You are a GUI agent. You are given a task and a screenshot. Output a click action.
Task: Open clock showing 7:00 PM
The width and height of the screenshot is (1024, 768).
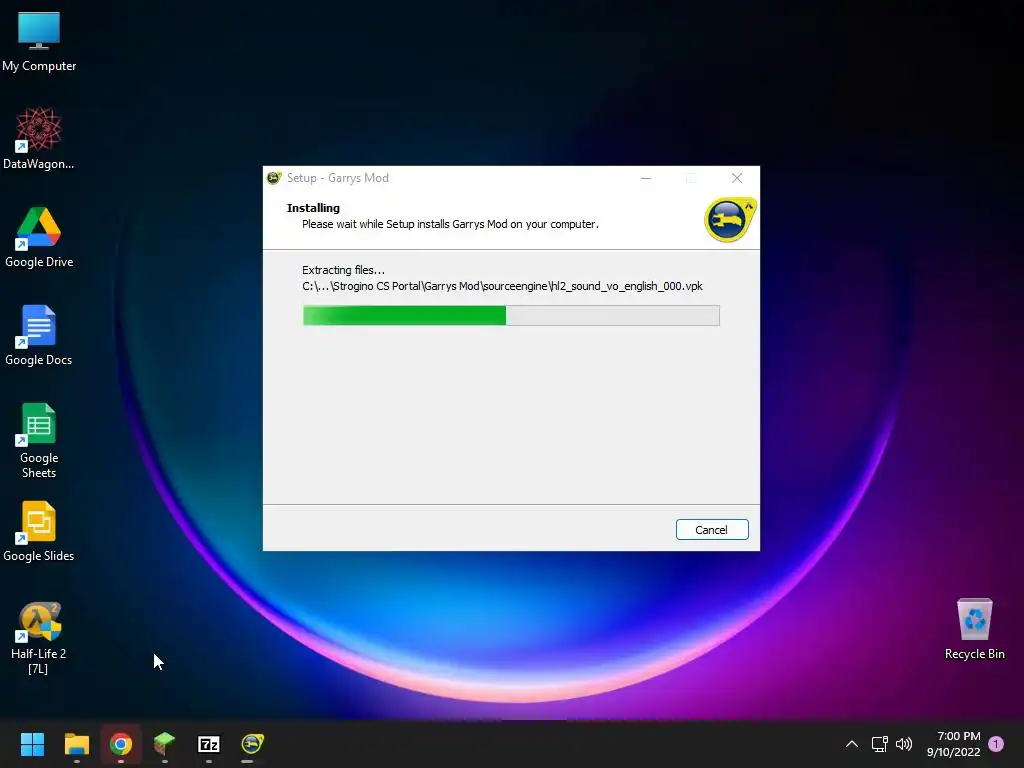coord(954,744)
